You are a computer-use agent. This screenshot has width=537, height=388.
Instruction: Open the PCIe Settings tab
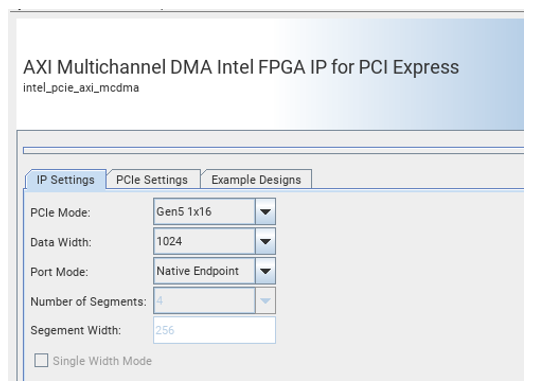tap(152, 179)
